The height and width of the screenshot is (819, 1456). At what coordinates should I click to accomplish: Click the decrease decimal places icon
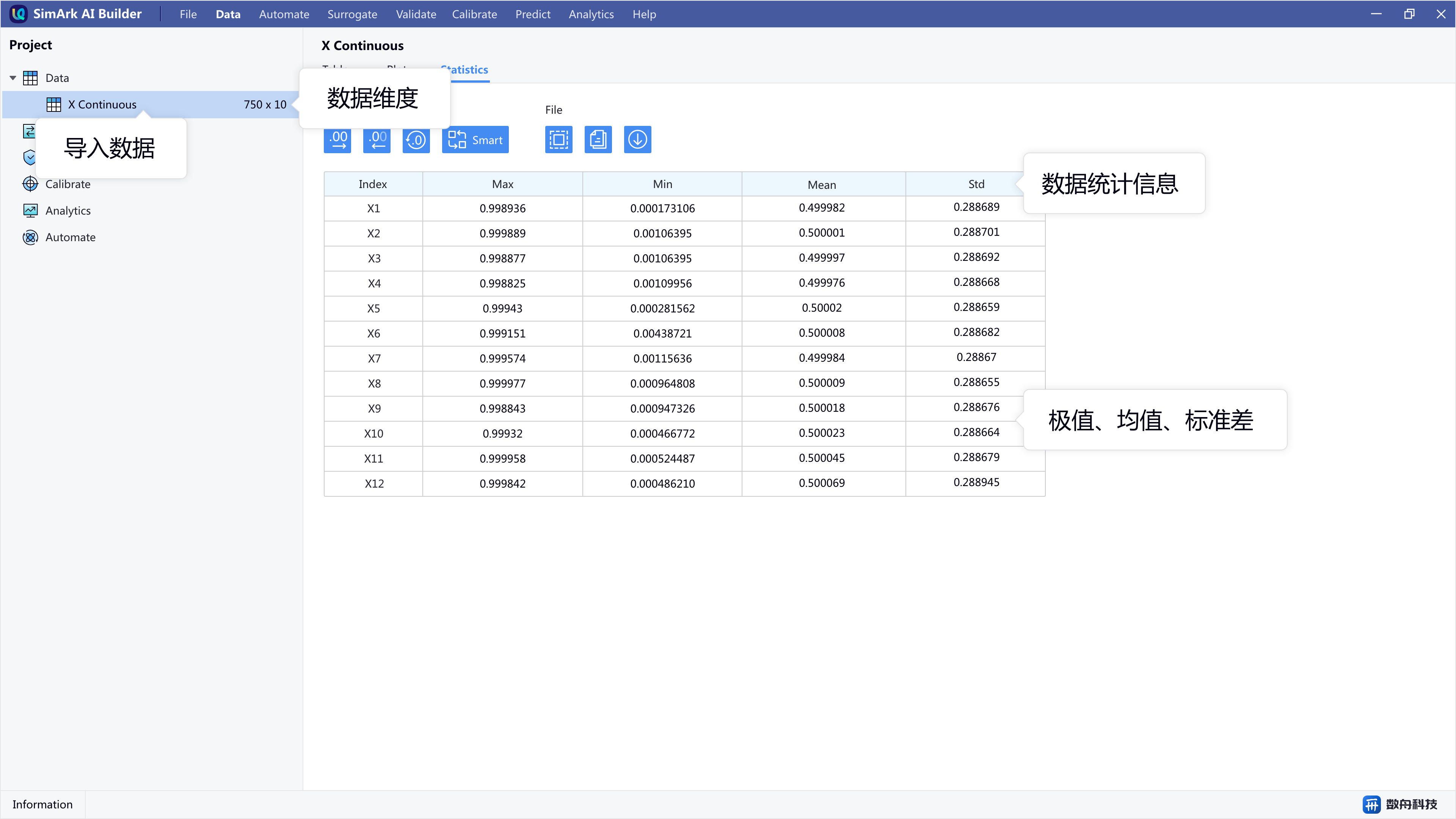click(x=377, y=140)
